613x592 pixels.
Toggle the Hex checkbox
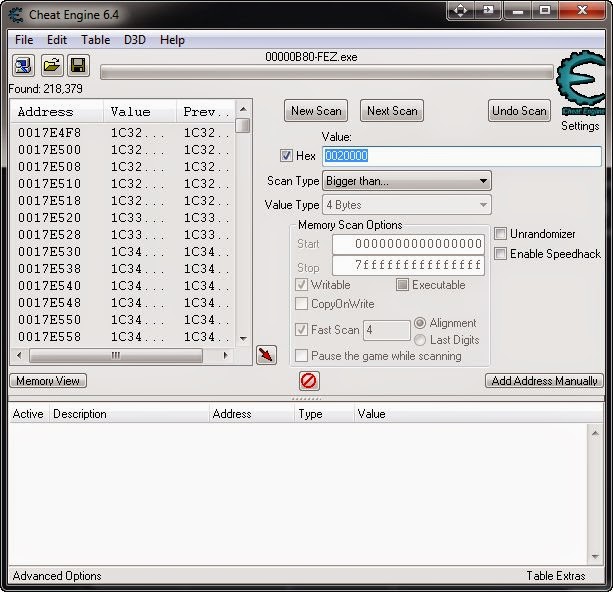point(286,156)
